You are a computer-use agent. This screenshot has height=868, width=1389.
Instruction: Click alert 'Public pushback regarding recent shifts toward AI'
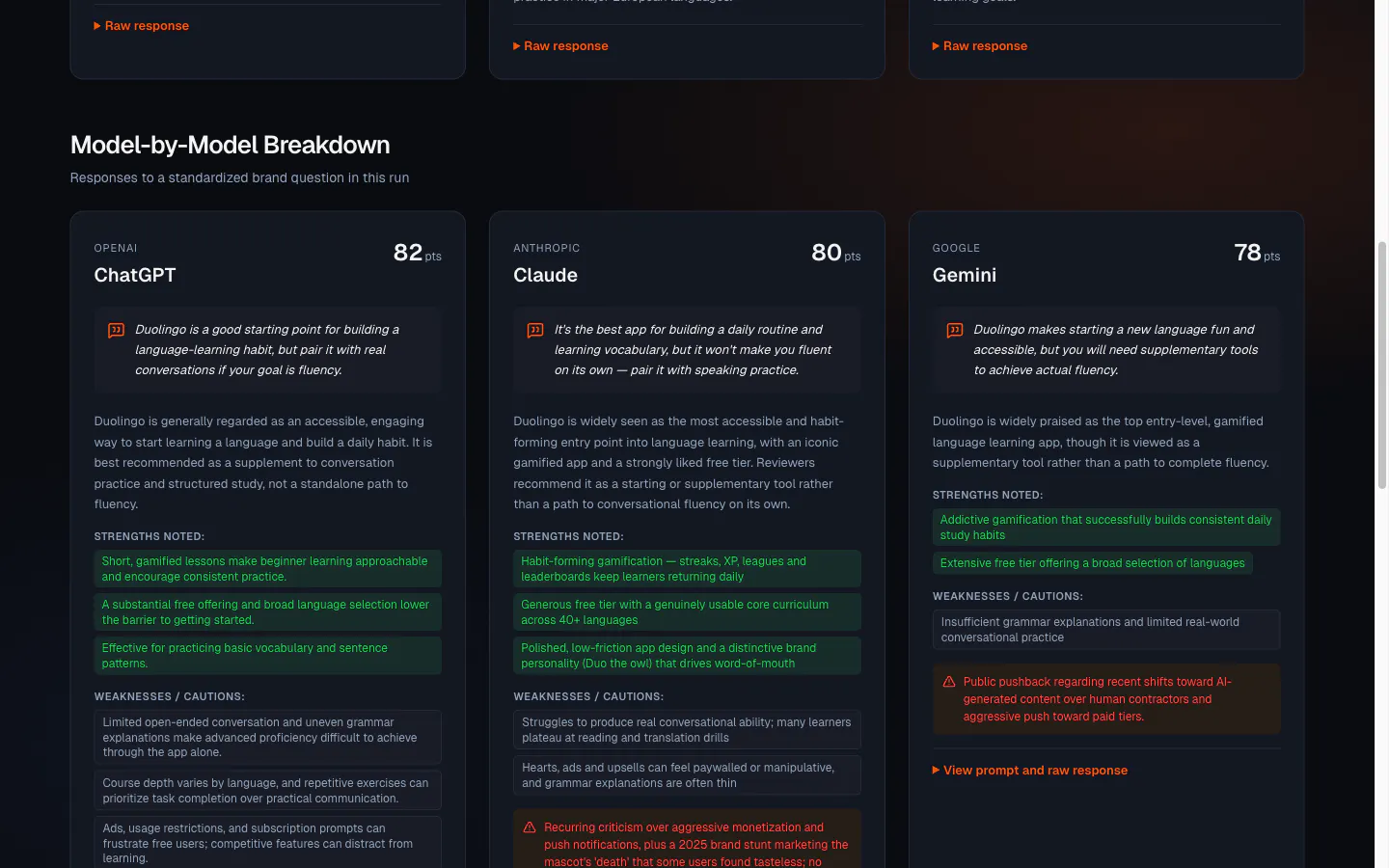pos(1106,699)
